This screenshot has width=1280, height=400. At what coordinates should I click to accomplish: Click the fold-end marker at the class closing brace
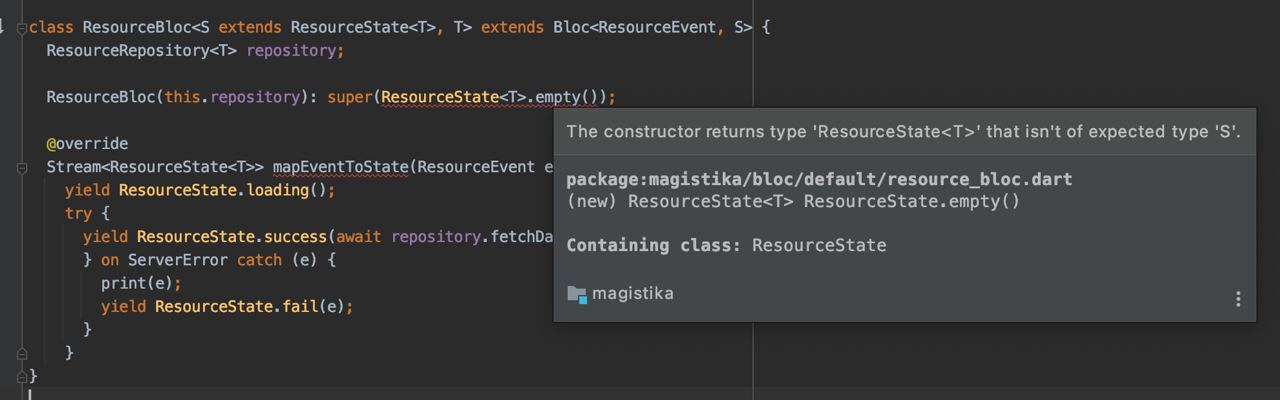[x=21, y=376]
